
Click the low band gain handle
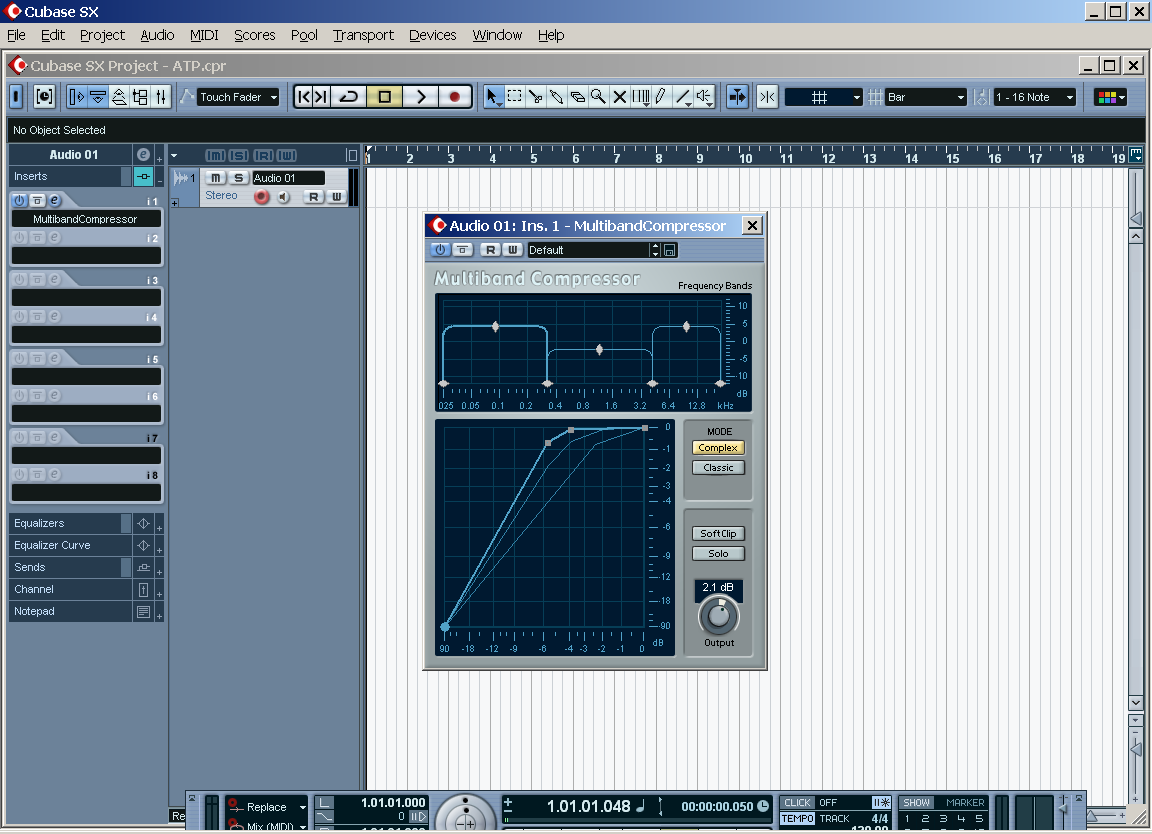[x=495, y=326]
